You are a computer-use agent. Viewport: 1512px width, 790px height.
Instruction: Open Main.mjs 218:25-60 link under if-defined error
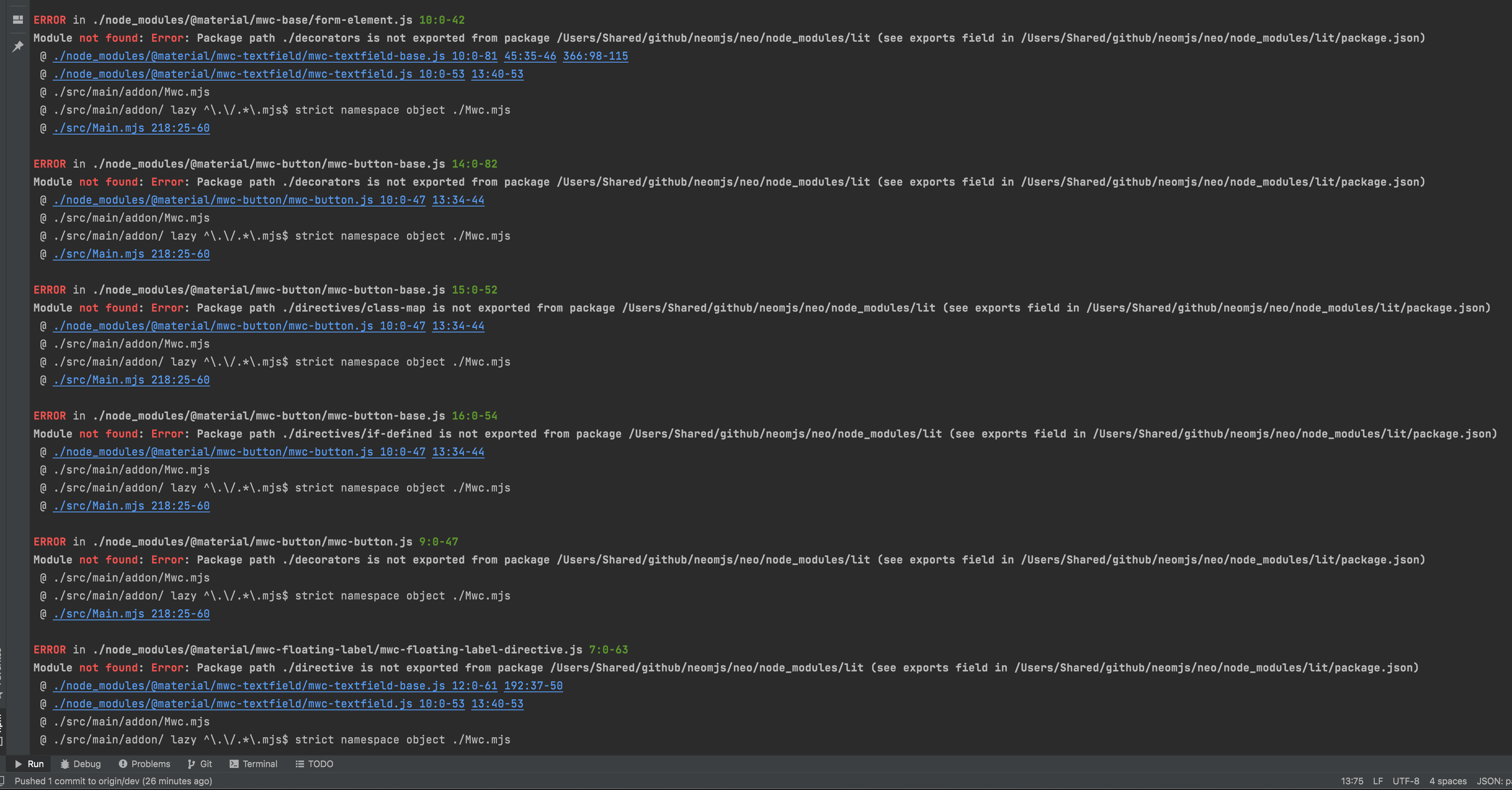(x=131, y=506)
